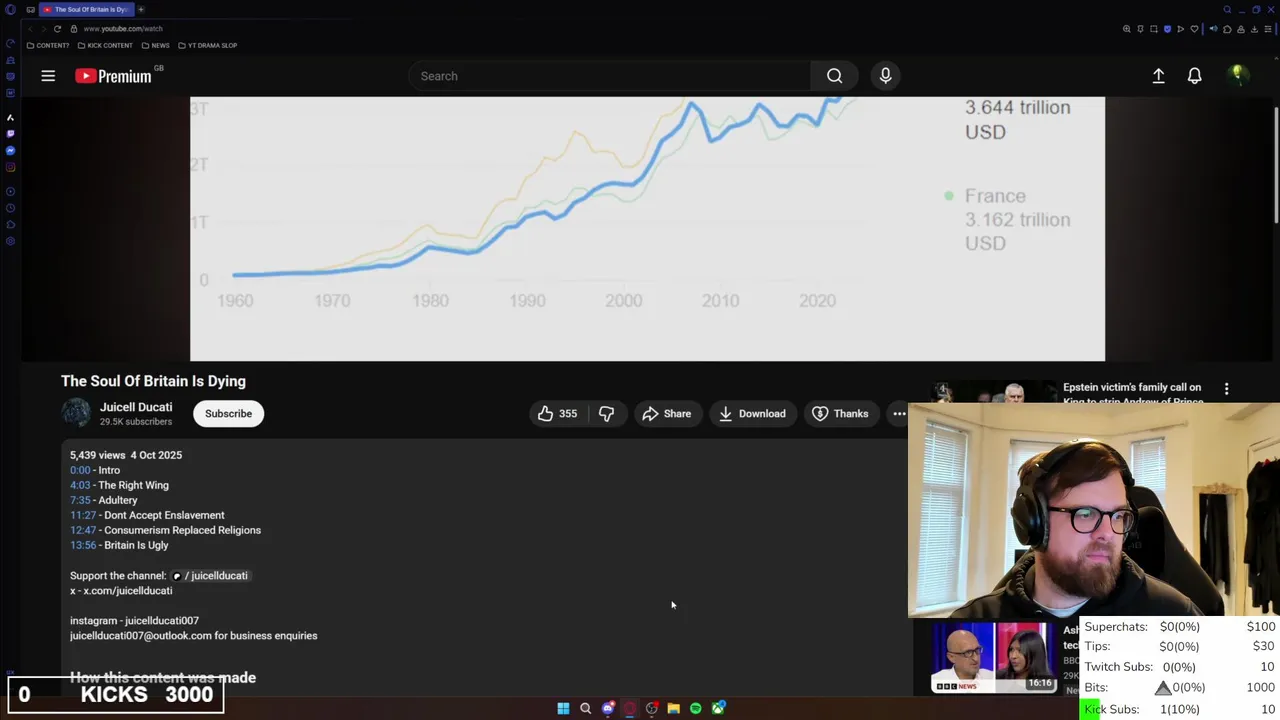Open the YouTube upload/create icon
This screenshot has height=720, width=1280.
point(1158,76)
